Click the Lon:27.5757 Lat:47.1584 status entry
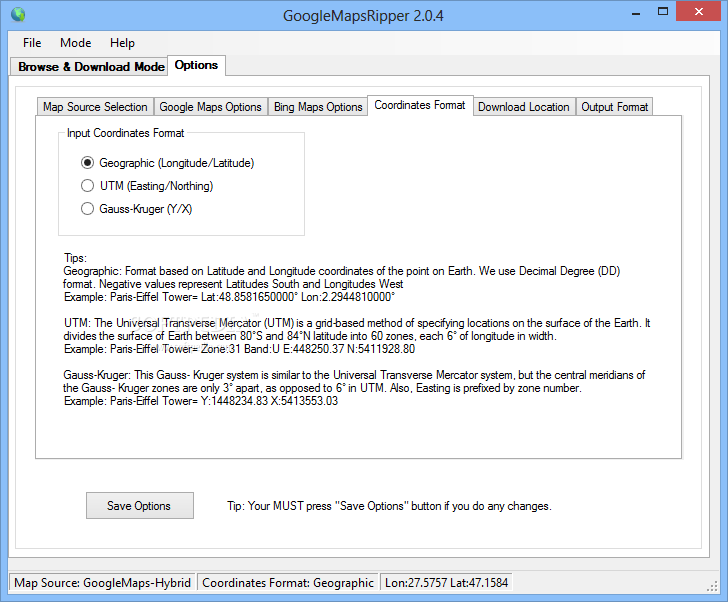 click(x=447, y=583)
